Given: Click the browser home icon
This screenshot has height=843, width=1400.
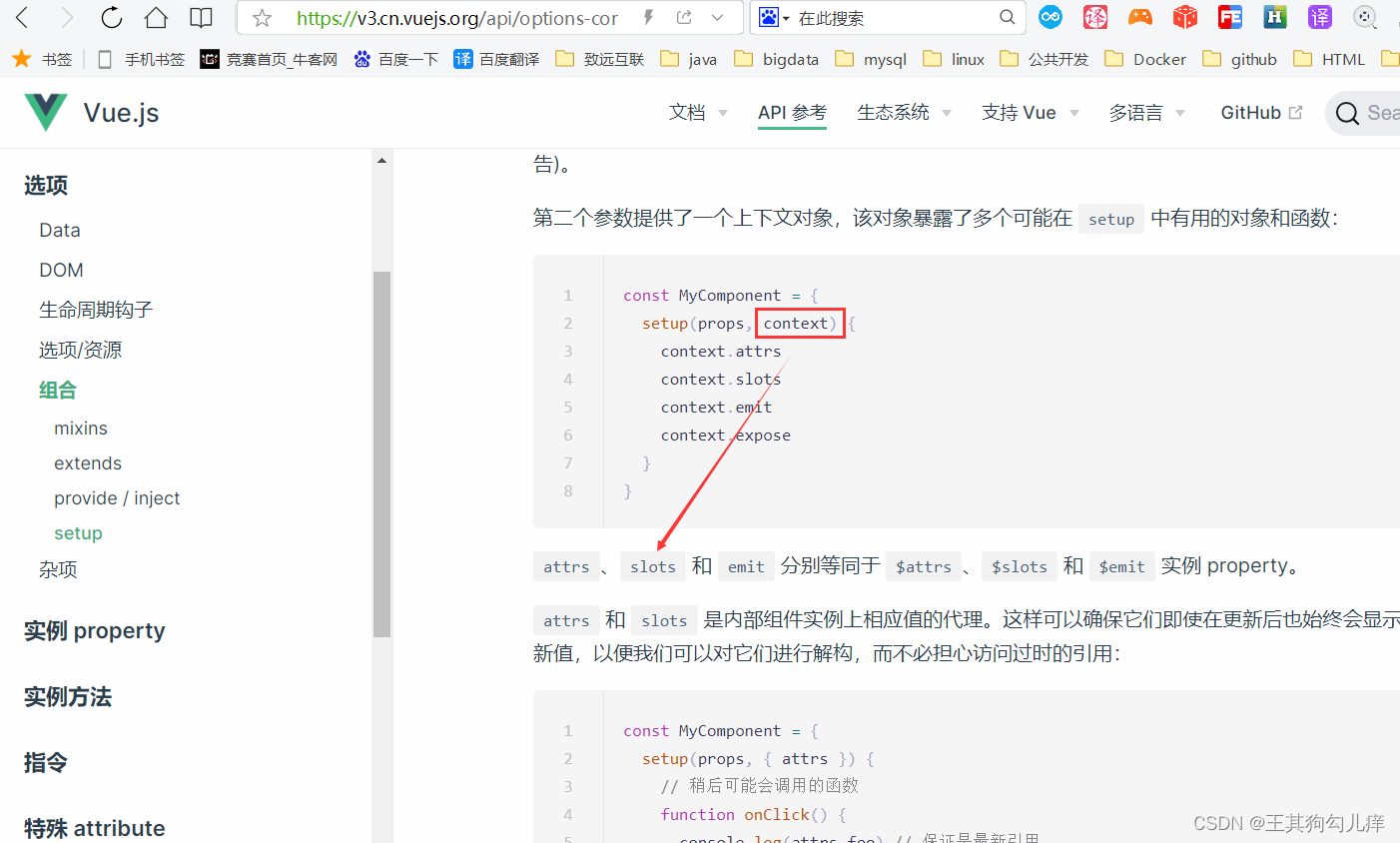Looking at the screenshot, I should [155, 17].
